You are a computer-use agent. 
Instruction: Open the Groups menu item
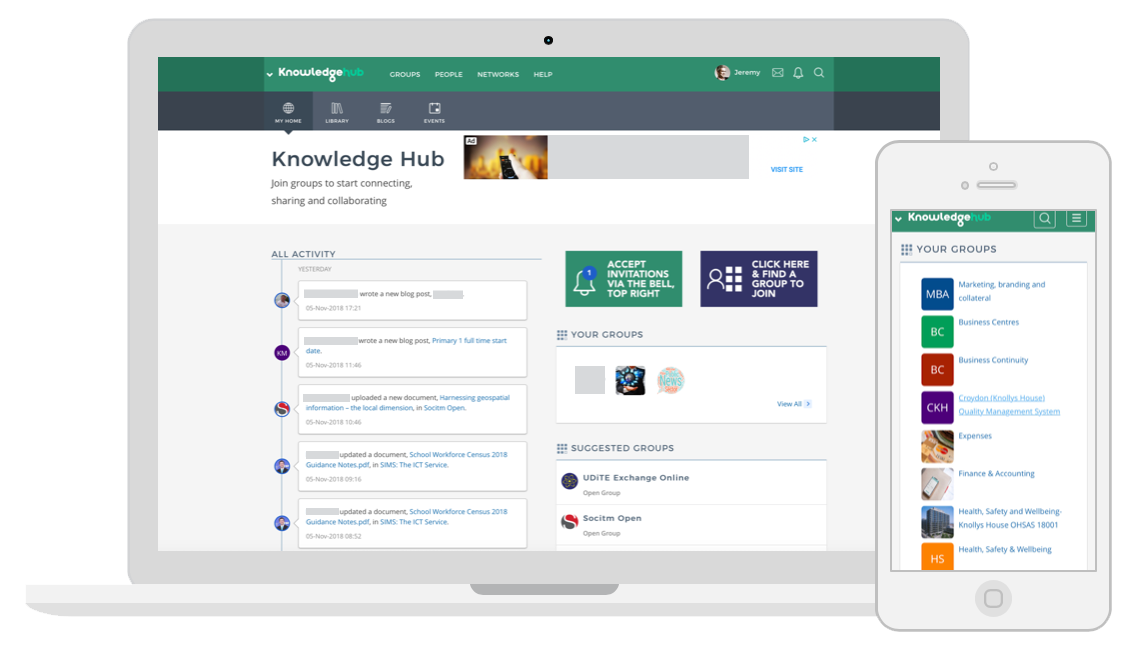tap(405, 74)
